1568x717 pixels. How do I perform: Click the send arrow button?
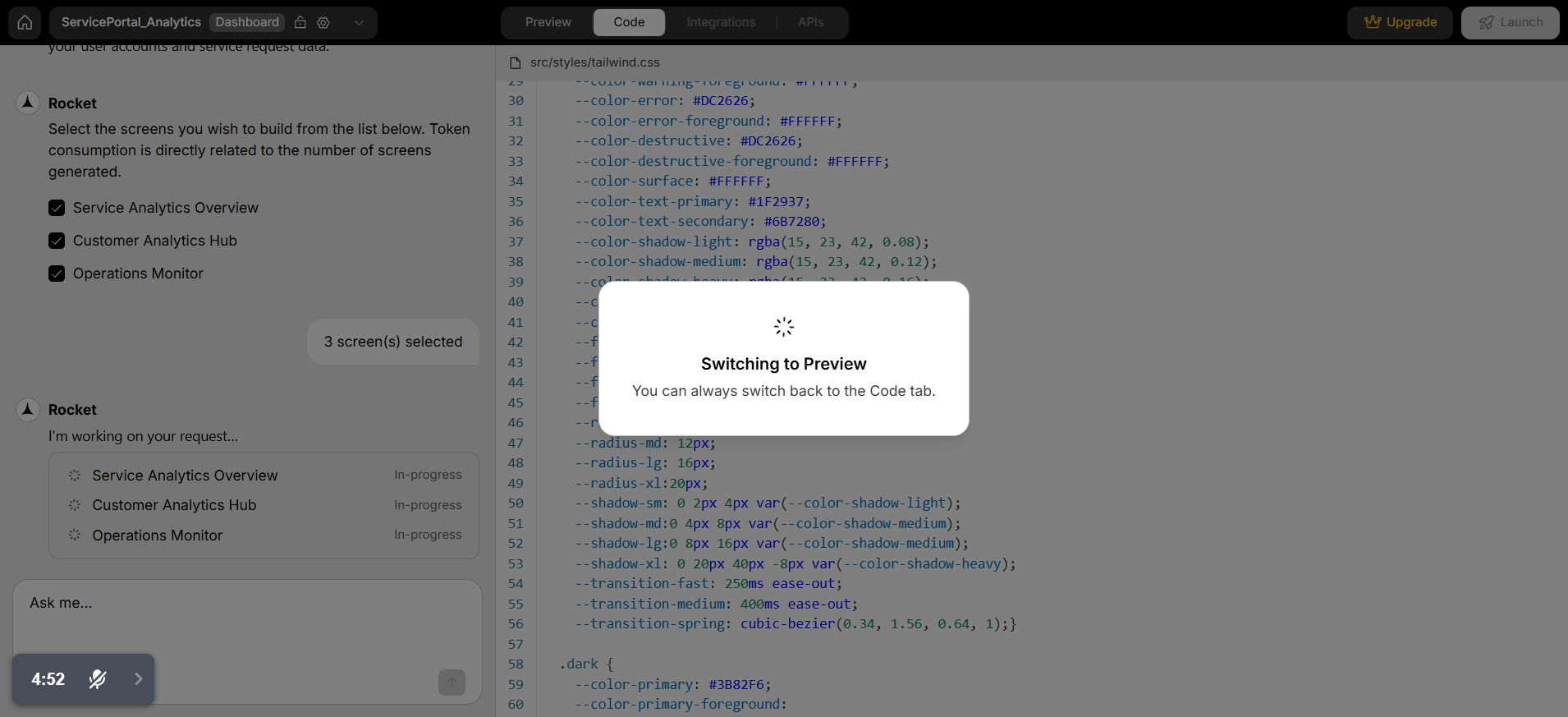click(x=452, y=683)
